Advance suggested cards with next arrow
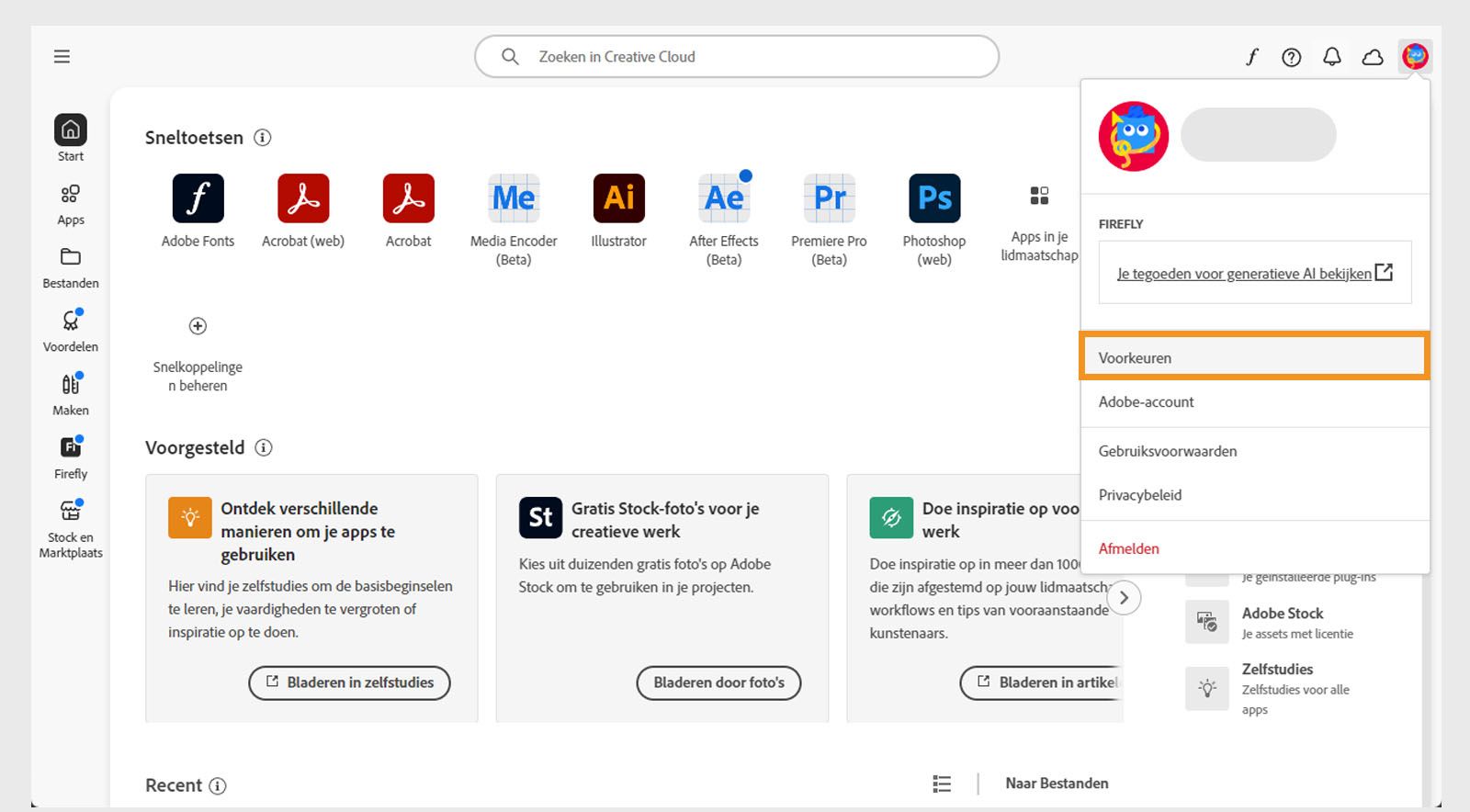This screenshot has height=812, width=1470. [1124, 597]
